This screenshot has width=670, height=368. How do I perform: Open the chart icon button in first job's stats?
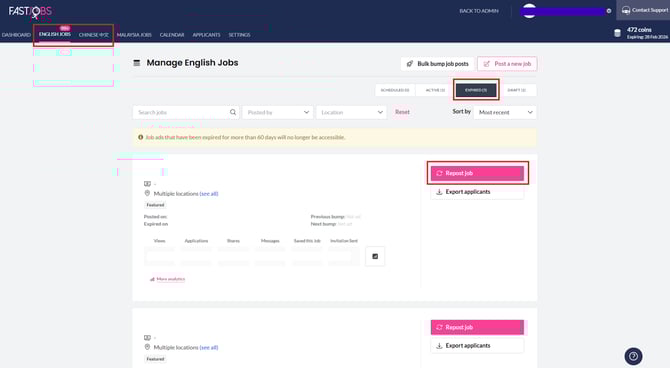[x=375, y=256]
